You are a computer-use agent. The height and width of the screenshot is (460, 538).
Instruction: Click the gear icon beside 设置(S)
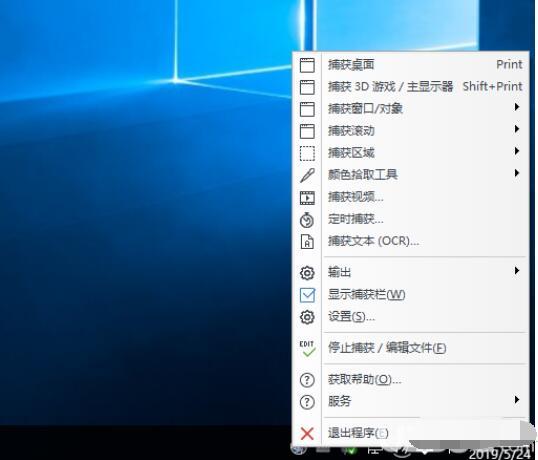pos(307,317)
